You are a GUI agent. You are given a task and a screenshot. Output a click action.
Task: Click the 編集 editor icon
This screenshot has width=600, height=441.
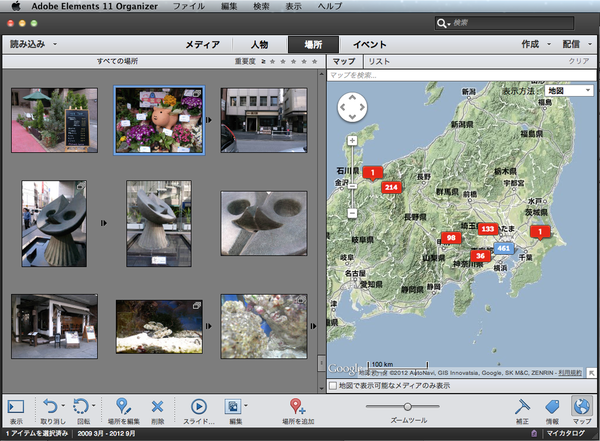(x=233, y=407)
